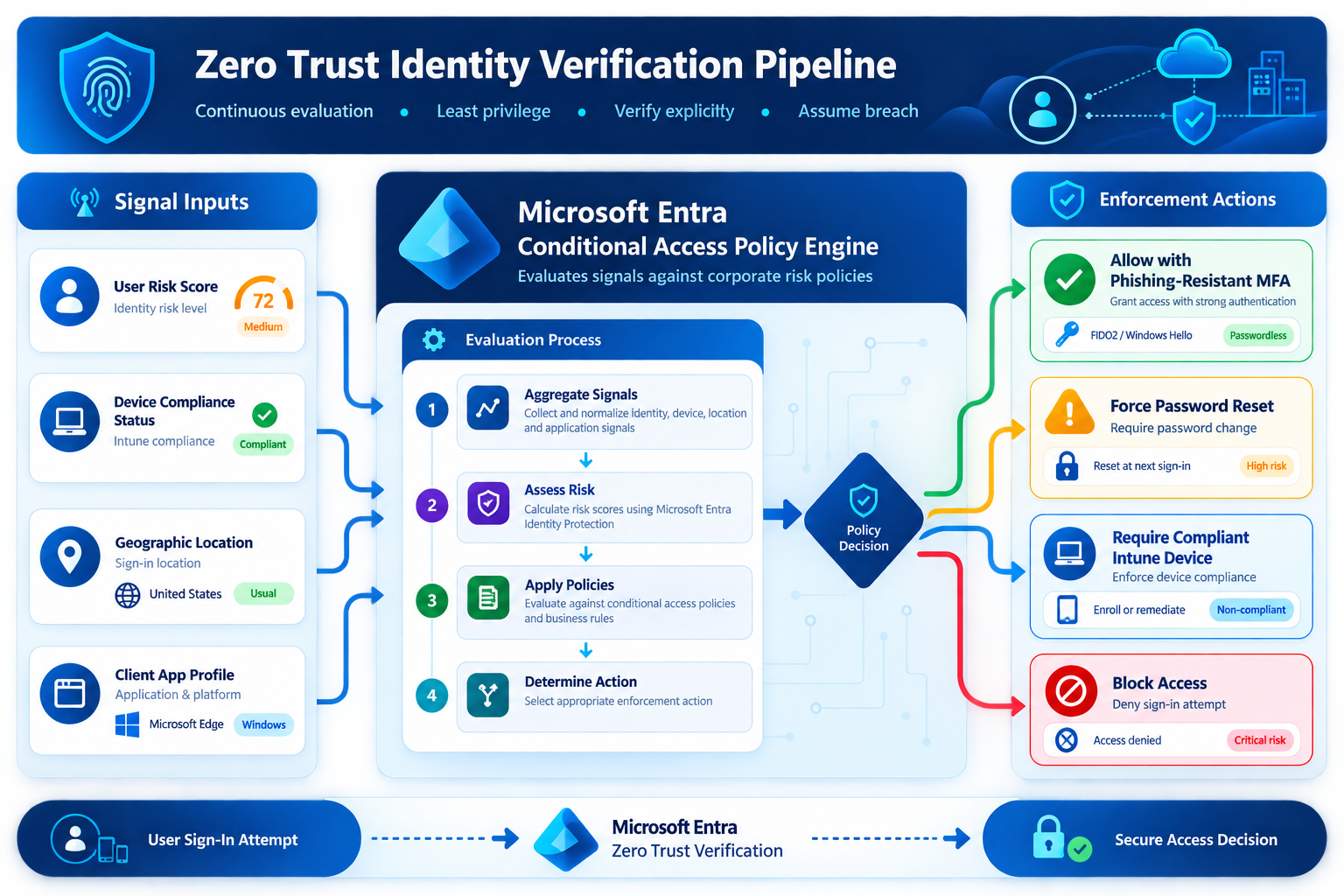Viewport: 1344px width, 896px height.
Task: Click the tablet icon beside Enroll or remediate
Action: point(1067,610)
